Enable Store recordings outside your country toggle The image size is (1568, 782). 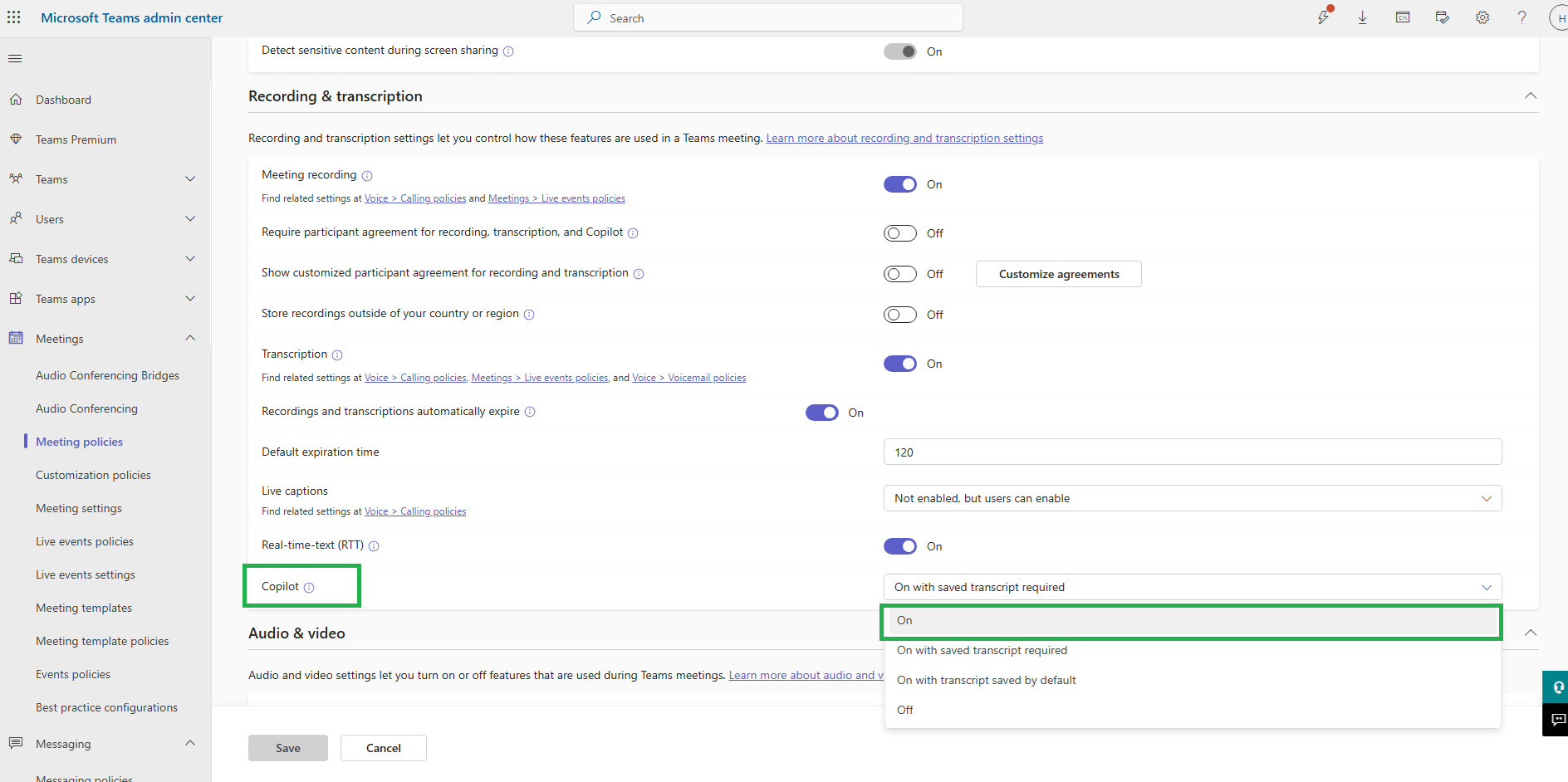click(900, 315)
